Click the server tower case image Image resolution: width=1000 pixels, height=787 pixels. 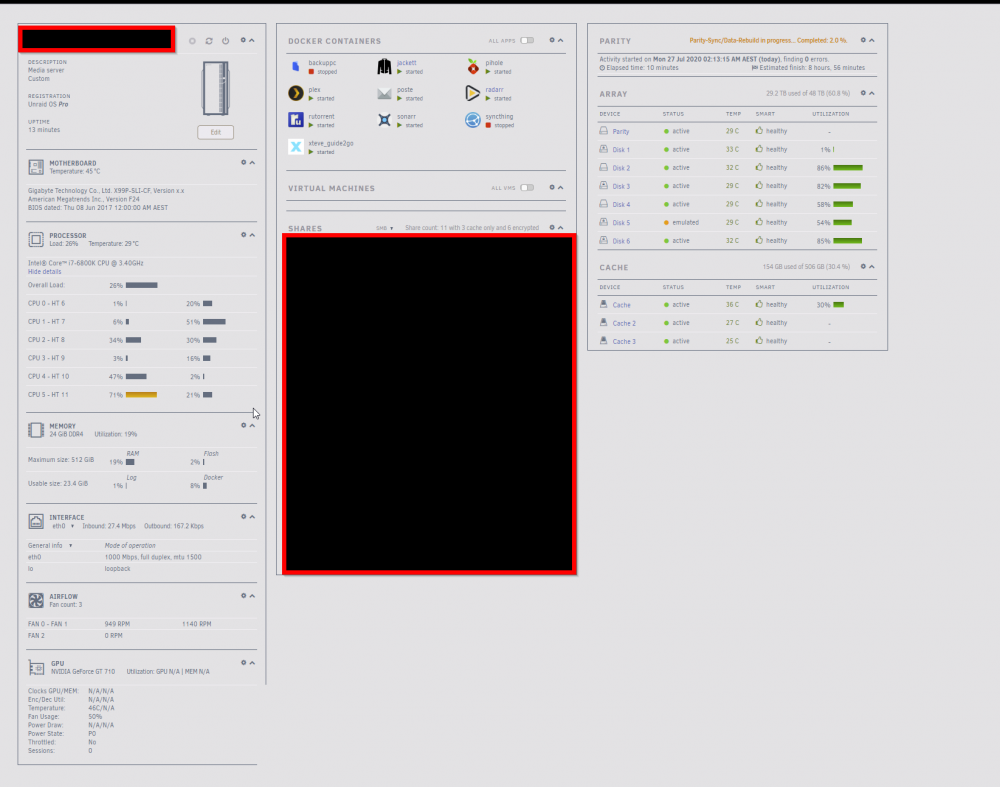click(216, 88)
